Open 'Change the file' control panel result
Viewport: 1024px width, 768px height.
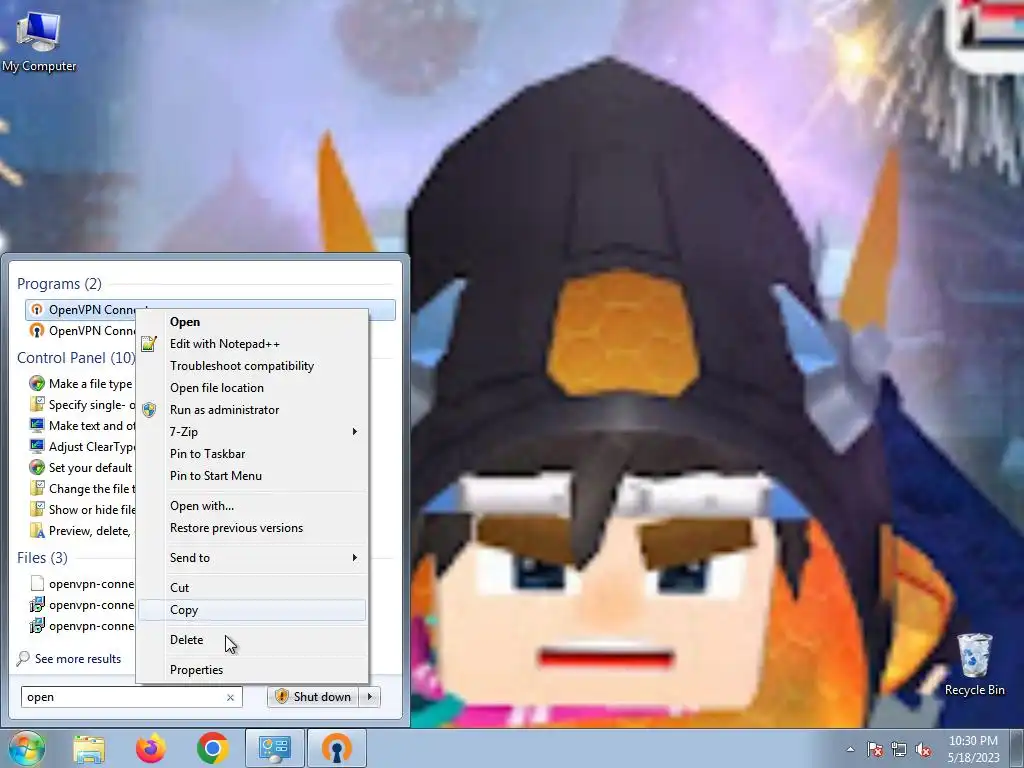tap(82, 489)
